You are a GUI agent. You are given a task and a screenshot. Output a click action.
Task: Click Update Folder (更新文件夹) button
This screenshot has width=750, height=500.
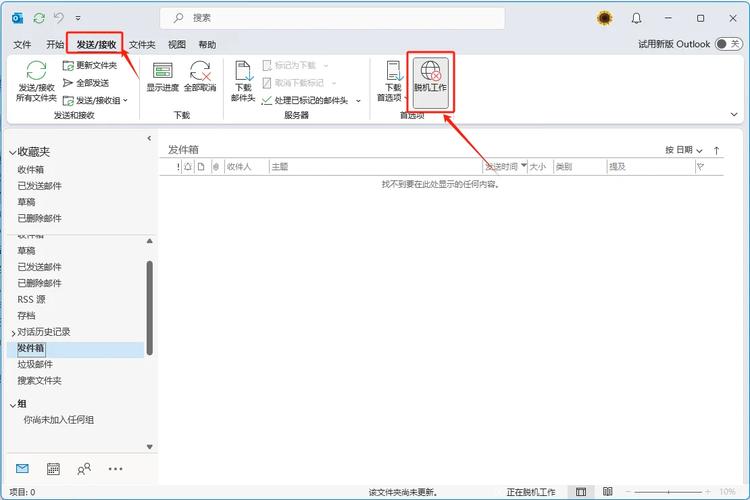point(89,65)
